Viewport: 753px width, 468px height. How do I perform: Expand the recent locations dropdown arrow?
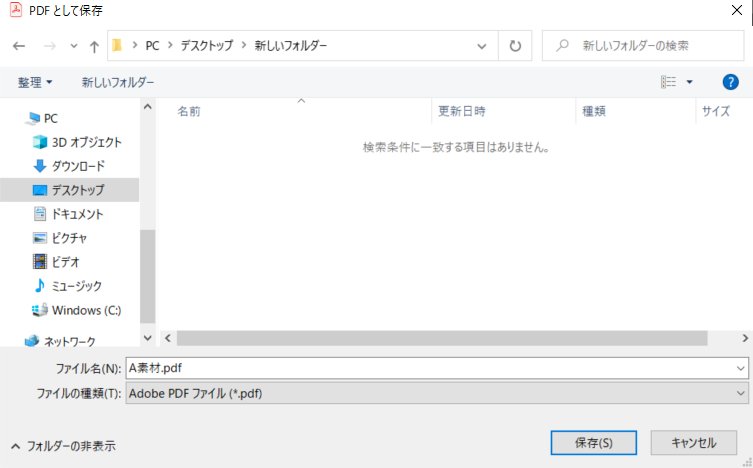(74, 46)
